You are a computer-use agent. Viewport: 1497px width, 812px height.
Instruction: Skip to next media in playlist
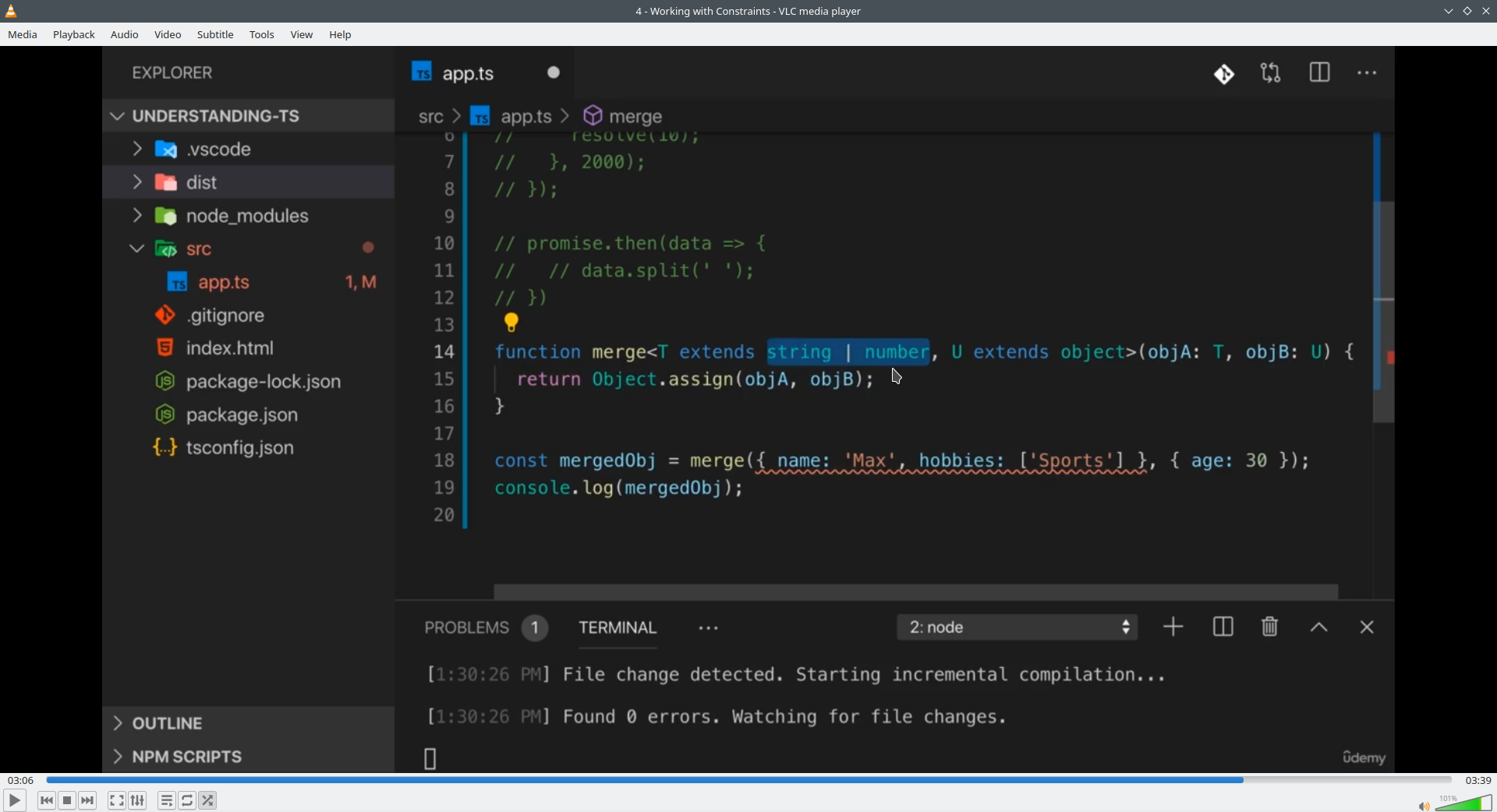[x=88, y=800]
